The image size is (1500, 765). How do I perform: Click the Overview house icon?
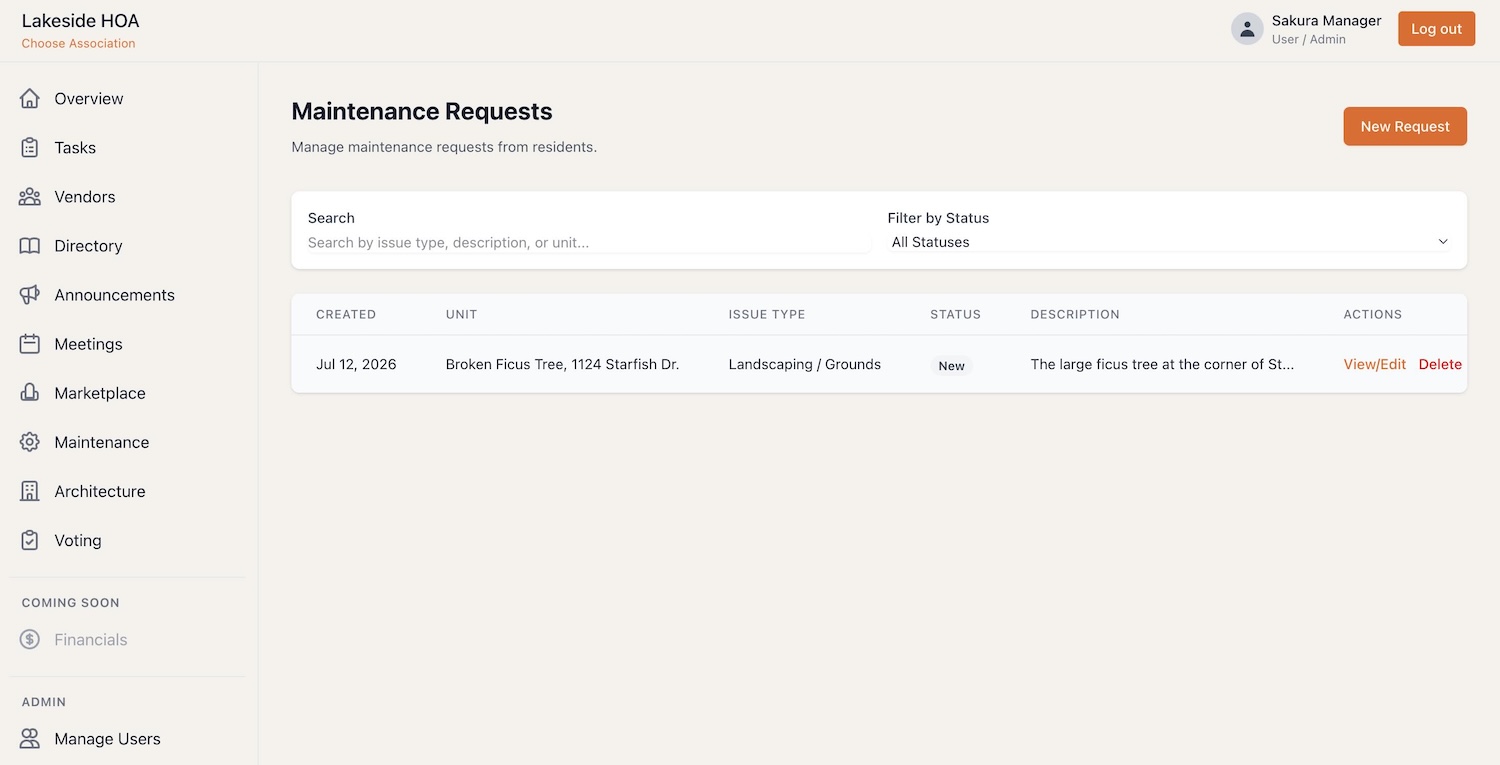pyautogui.click(x=30, y=98)
